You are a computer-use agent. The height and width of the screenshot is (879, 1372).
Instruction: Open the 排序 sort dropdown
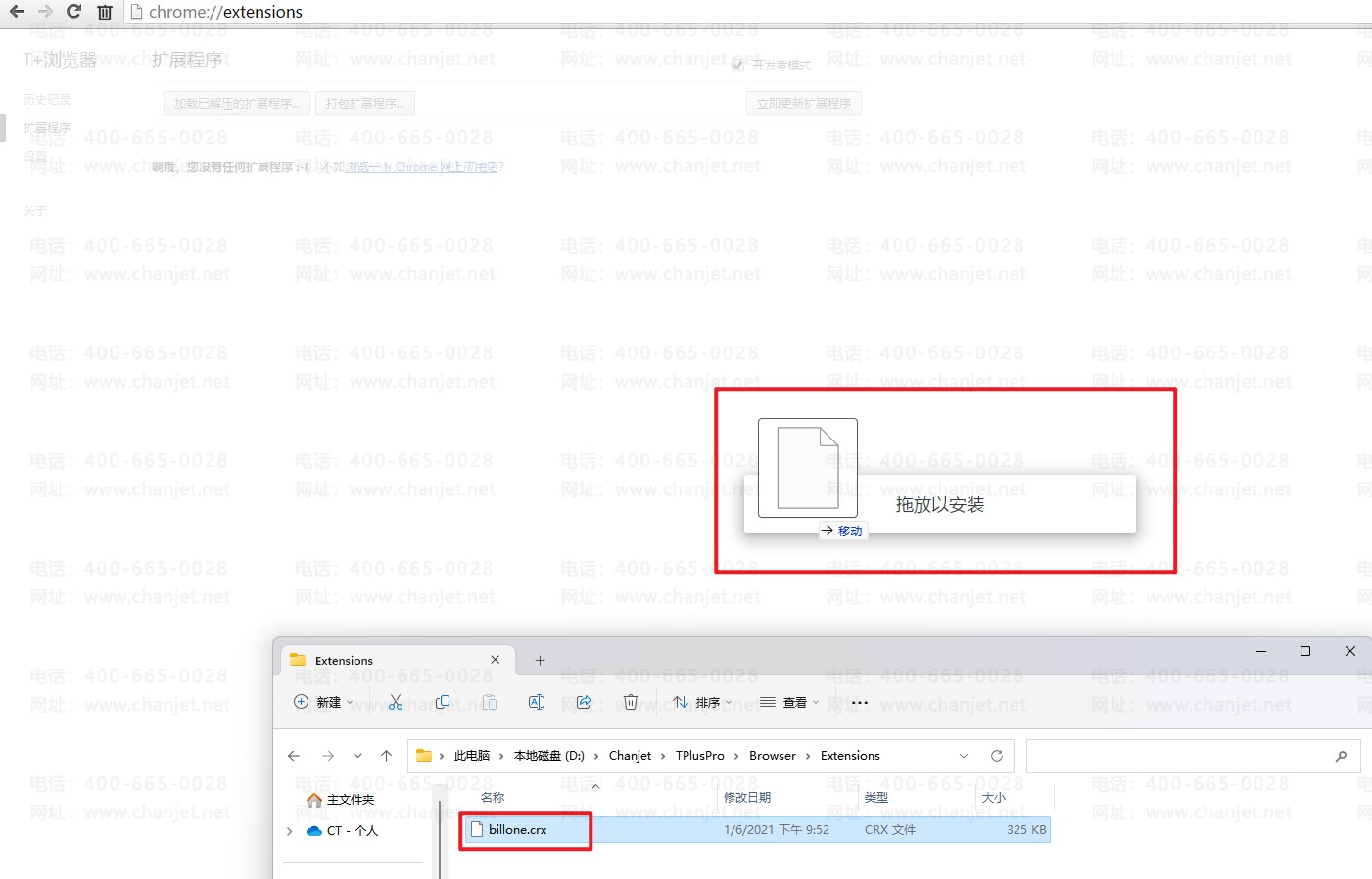tap(702, 702)
